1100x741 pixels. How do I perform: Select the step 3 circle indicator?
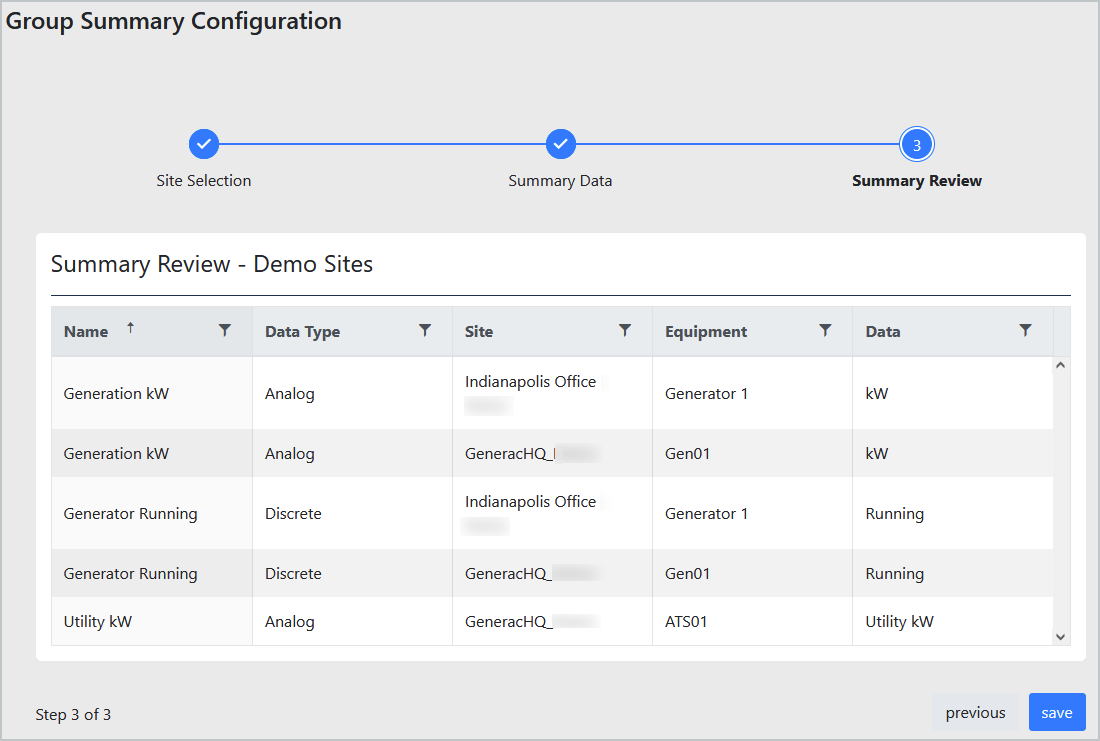pos(917,143)
